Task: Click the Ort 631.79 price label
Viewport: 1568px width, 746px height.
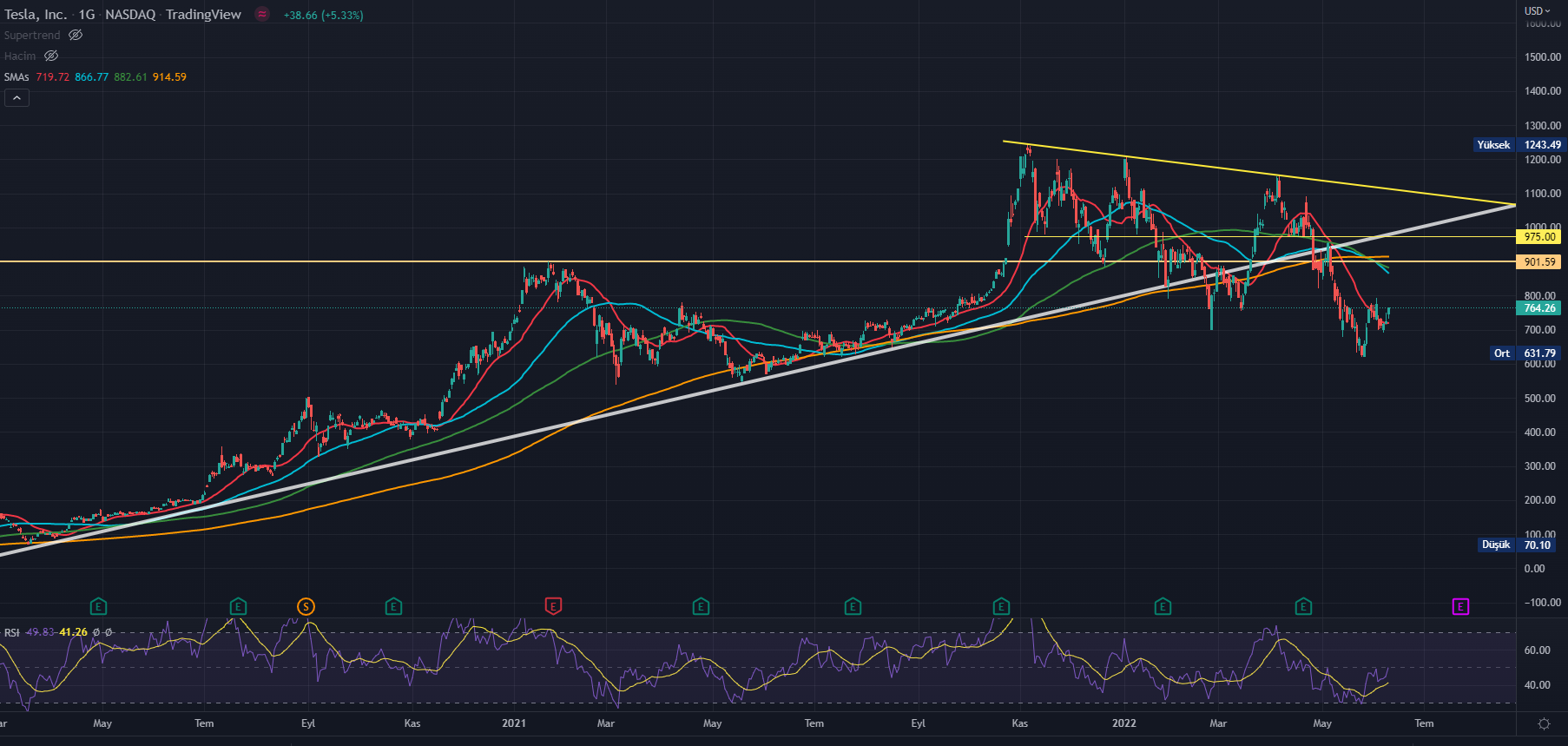Action: tap(1525, 353)
